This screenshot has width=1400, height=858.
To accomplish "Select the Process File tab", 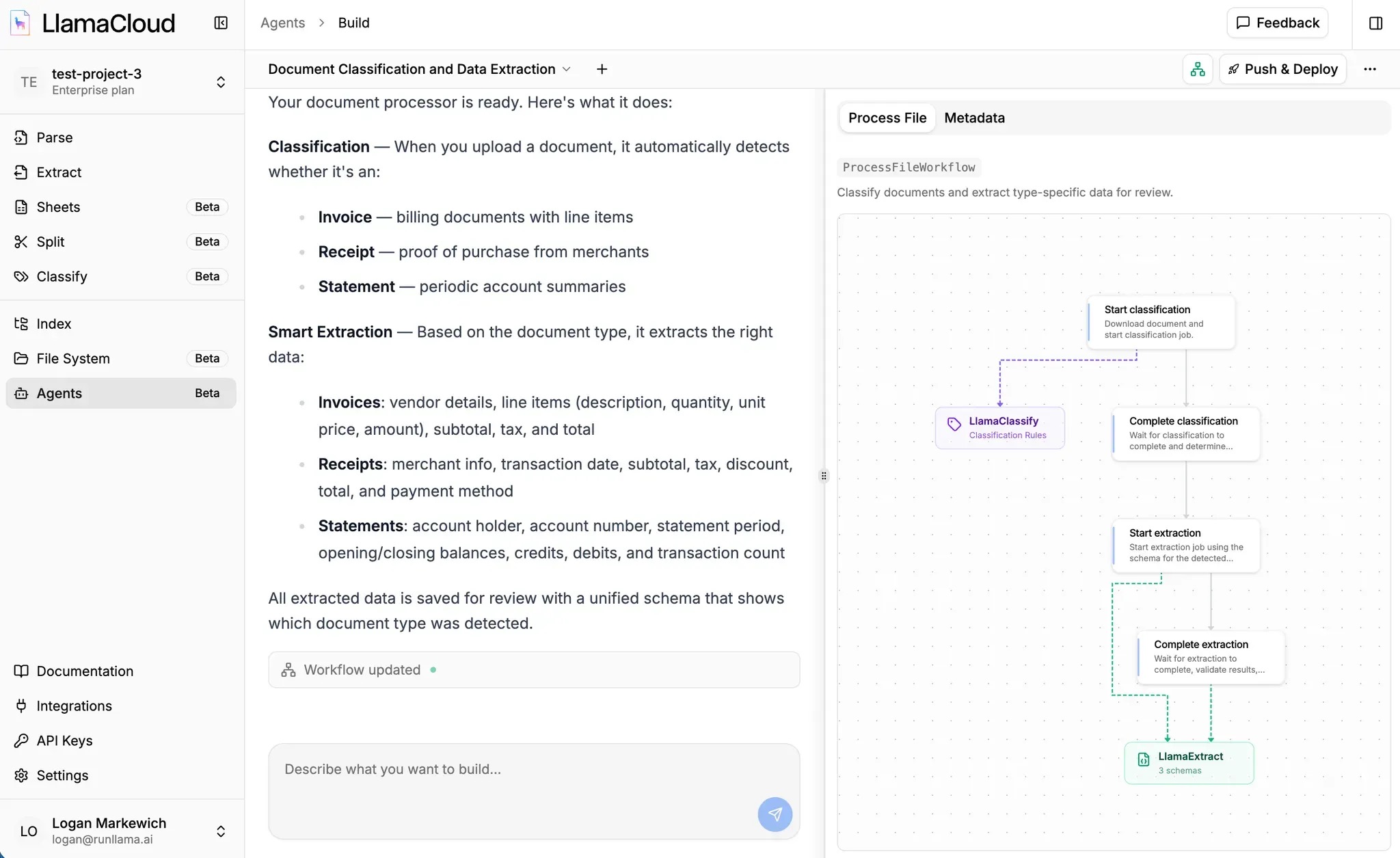I will pos(887,118).
